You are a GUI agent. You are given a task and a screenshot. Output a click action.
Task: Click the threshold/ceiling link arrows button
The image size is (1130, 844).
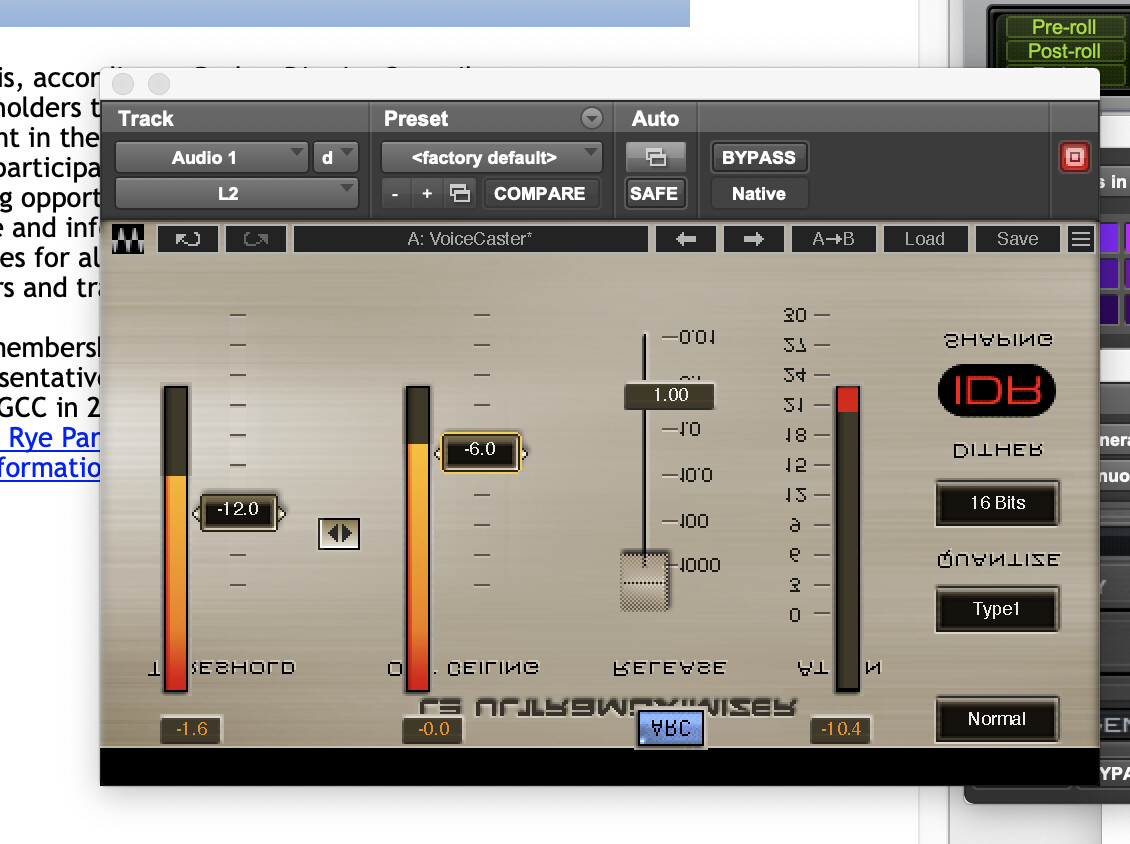339,533
